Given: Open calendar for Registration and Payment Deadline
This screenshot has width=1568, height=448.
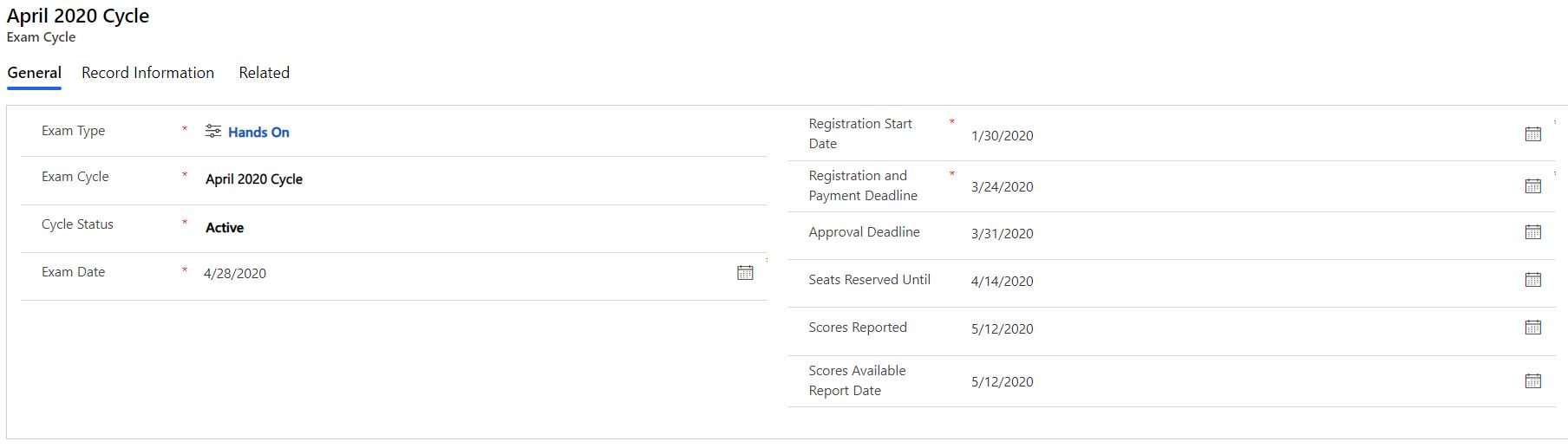Looking at the screenshot, I should point(1532,186).
